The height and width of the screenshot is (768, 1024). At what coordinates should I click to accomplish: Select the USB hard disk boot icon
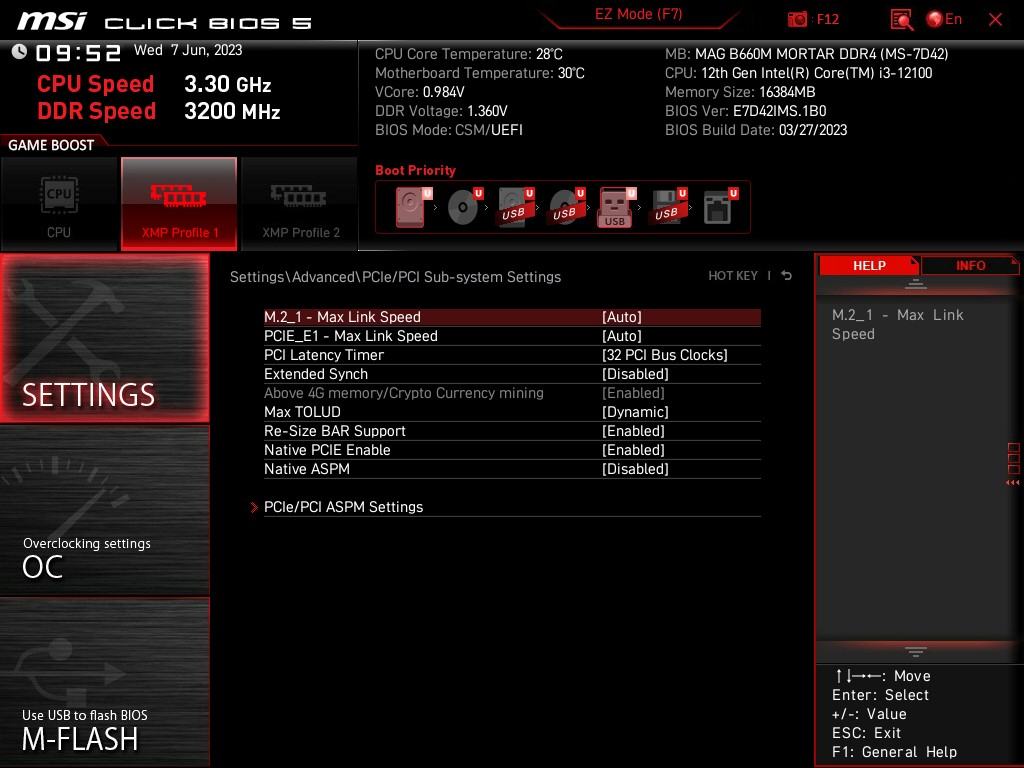point(516,207)
